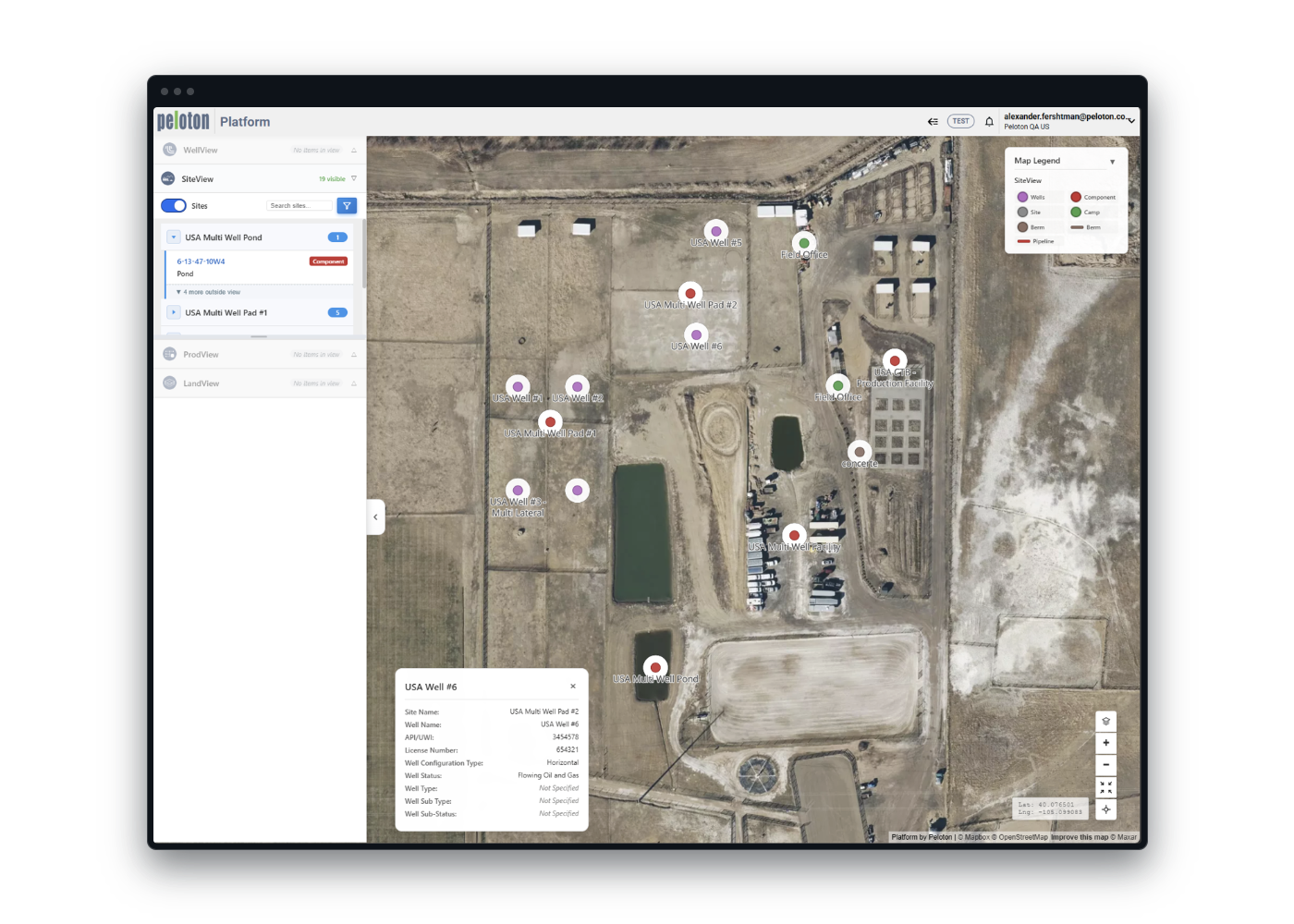Open the WellView section
This screenshot has width=1294, height=924.
point(260,150)
